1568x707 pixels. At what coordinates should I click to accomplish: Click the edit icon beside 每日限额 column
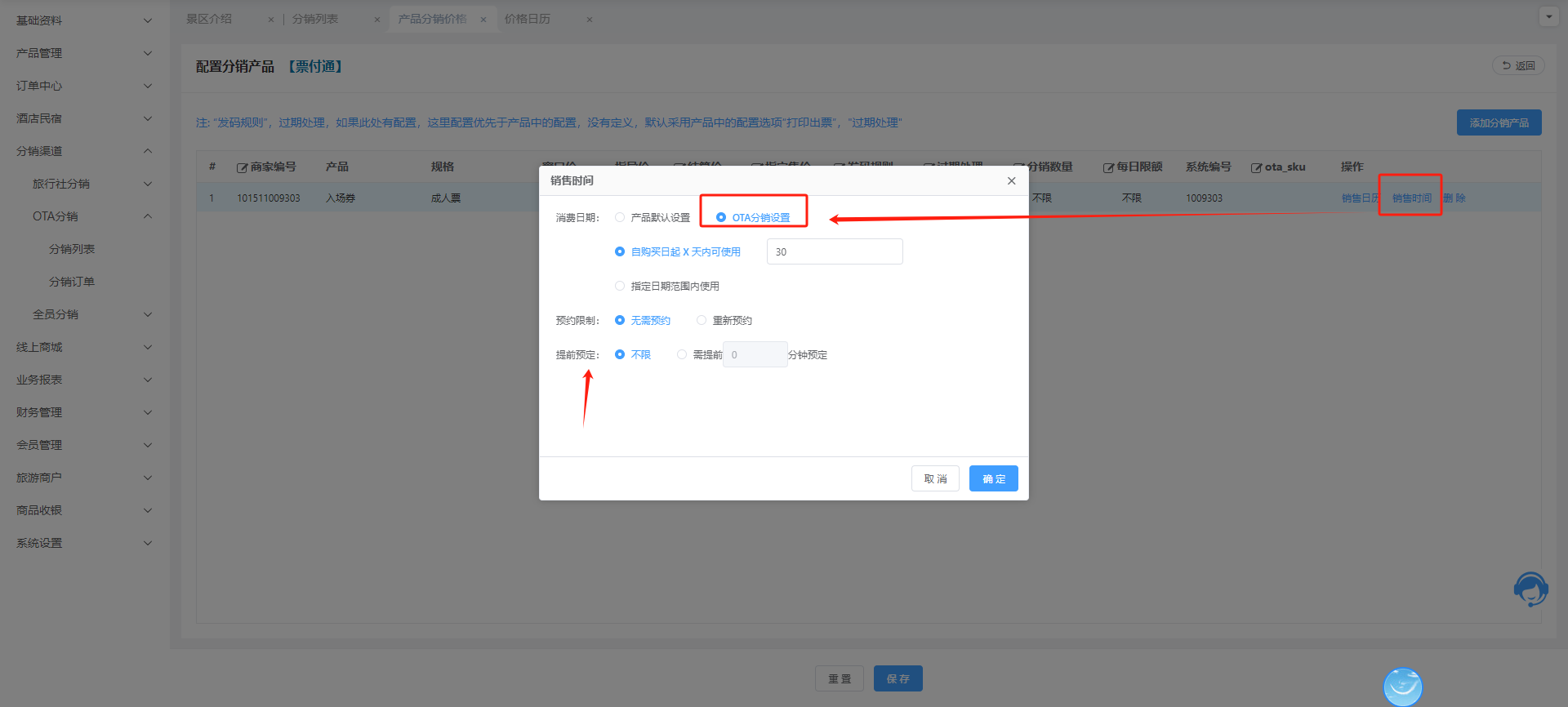pyautogui.click(x=1108, y=167)
